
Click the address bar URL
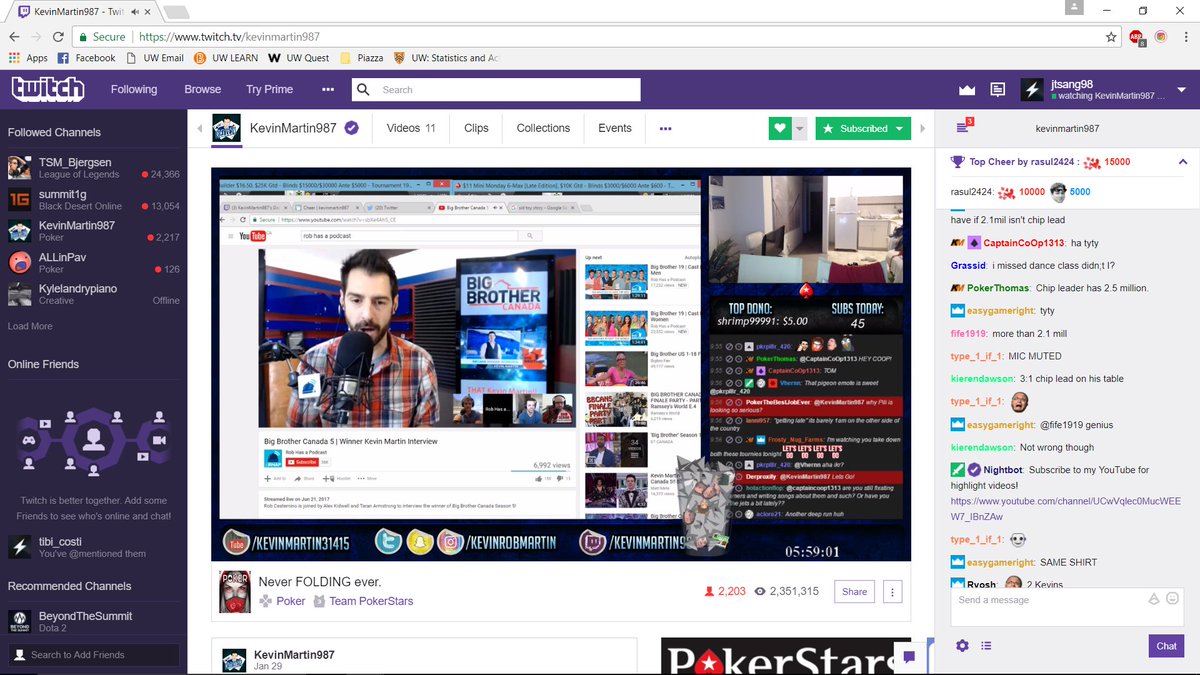pos(229,37)
